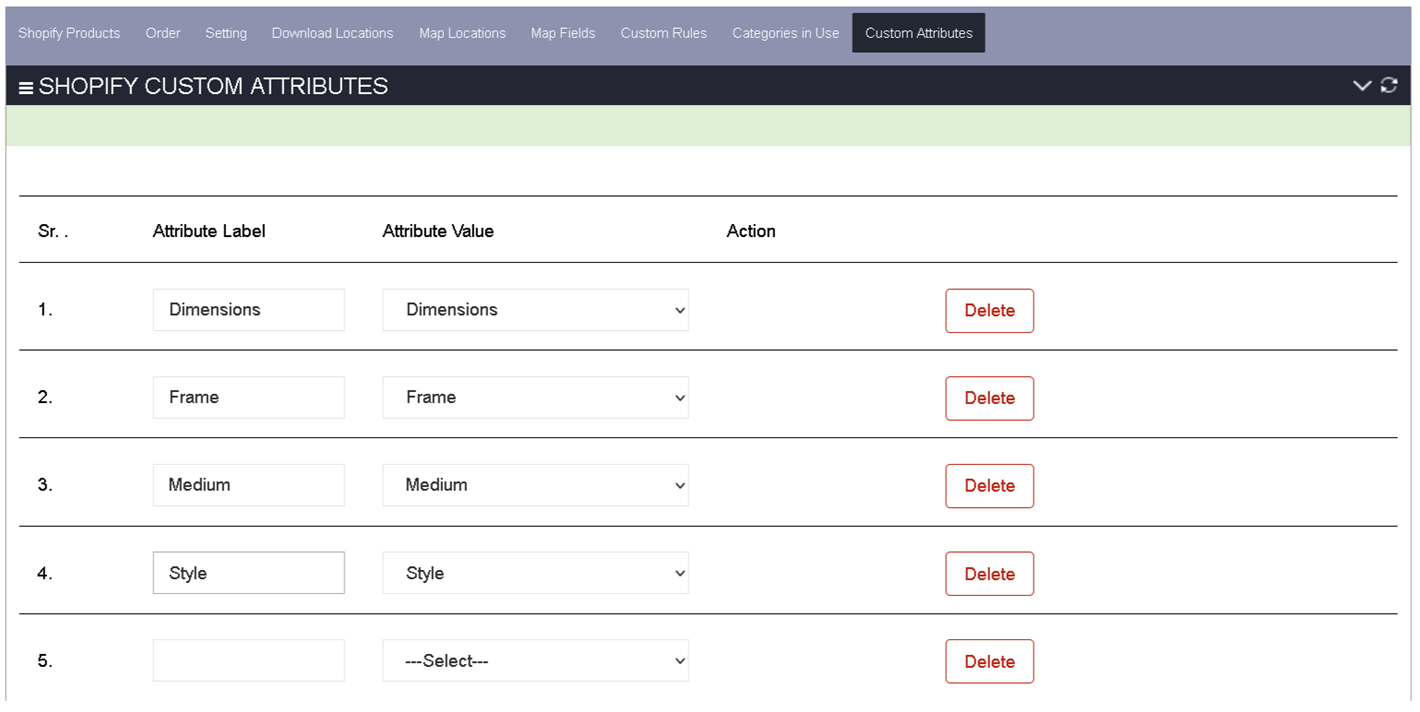Click the Action column header
Screen dimensions: 1420x712
tap(751, 231)
